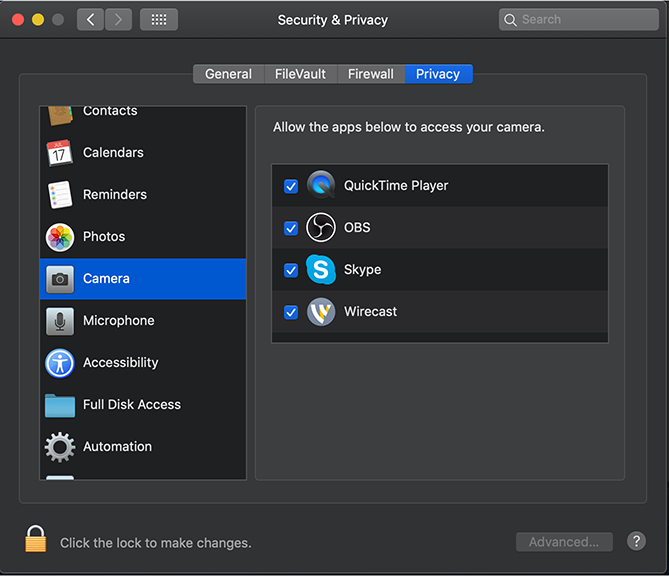Click the Accessibility figure icon

[x=60, y=363]
